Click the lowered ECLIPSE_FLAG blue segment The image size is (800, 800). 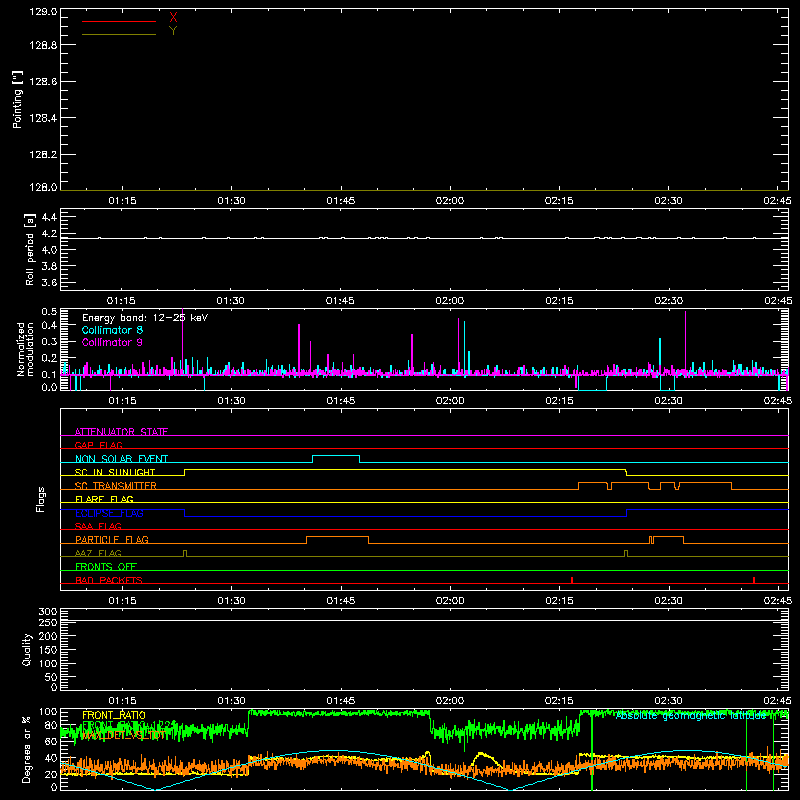click(x=405, y=516)
